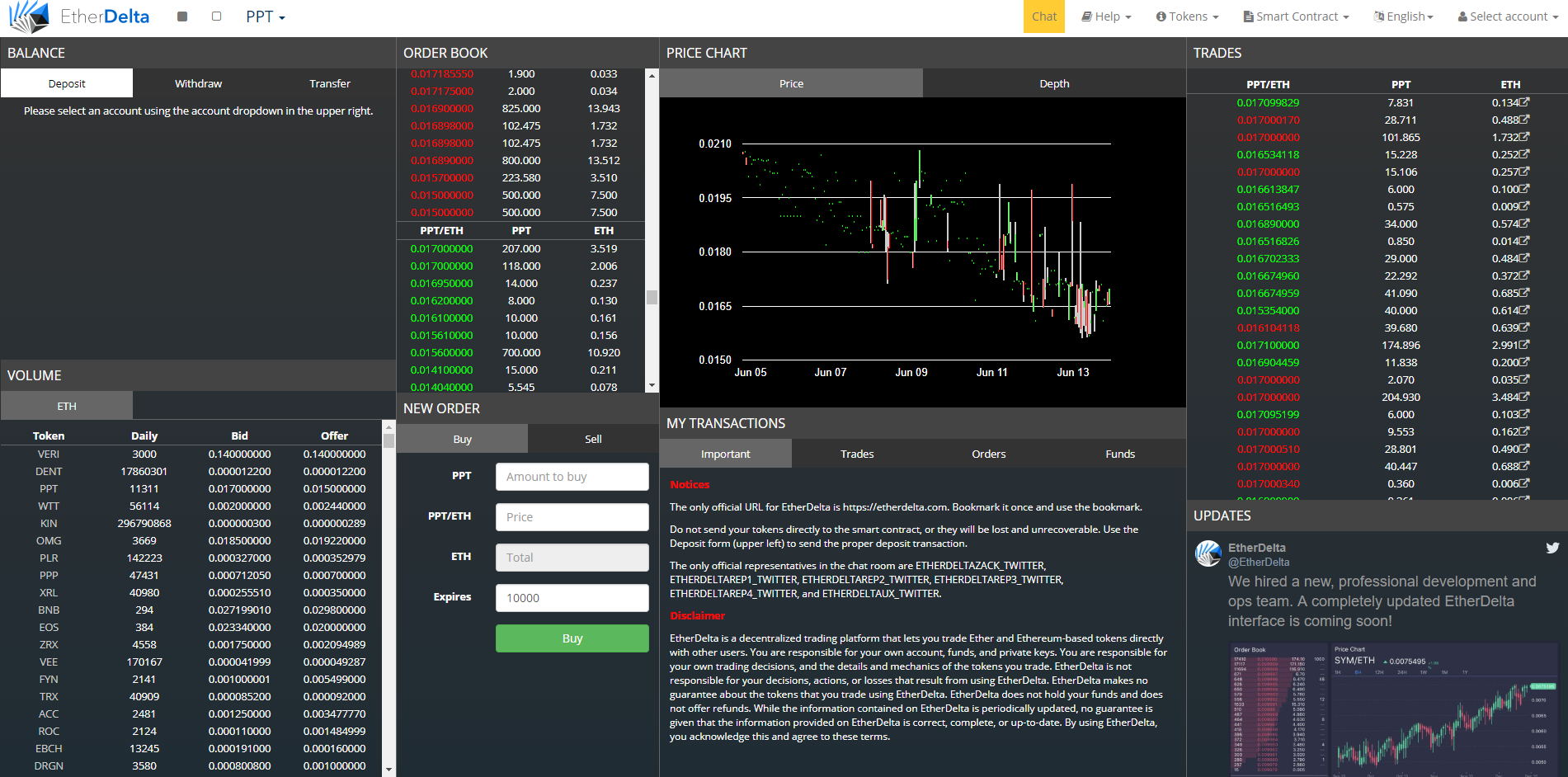Open transaction link for 0.100 ETH trade
Image resolution: width=1568 pixels, height=777 pixels.
[x=1524, y=189]
